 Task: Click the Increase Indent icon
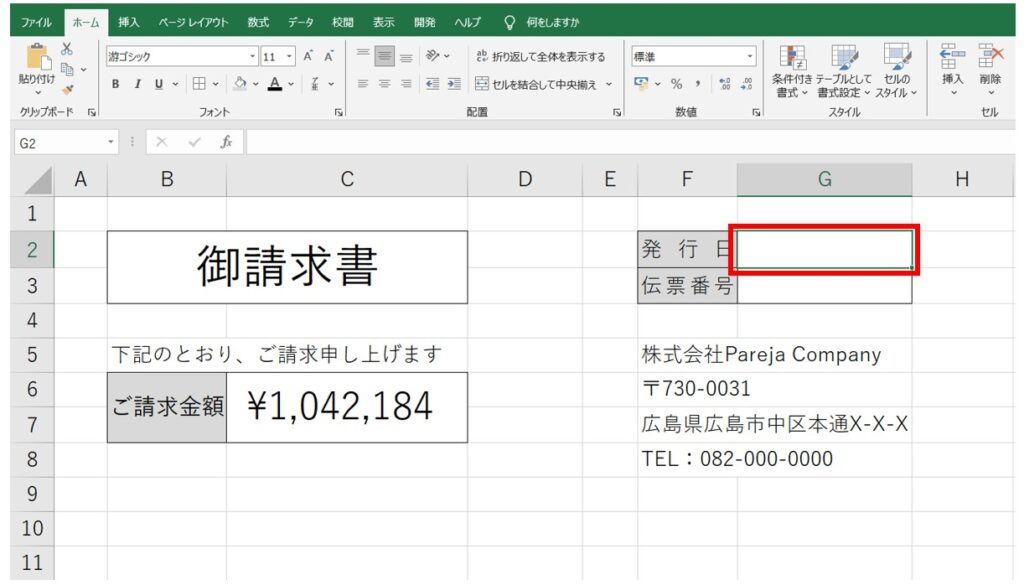pos(454,84)
